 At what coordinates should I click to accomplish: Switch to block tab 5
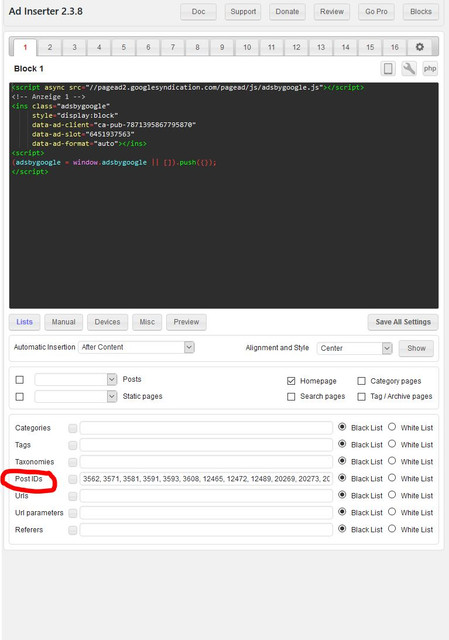[x=123, y=47]
